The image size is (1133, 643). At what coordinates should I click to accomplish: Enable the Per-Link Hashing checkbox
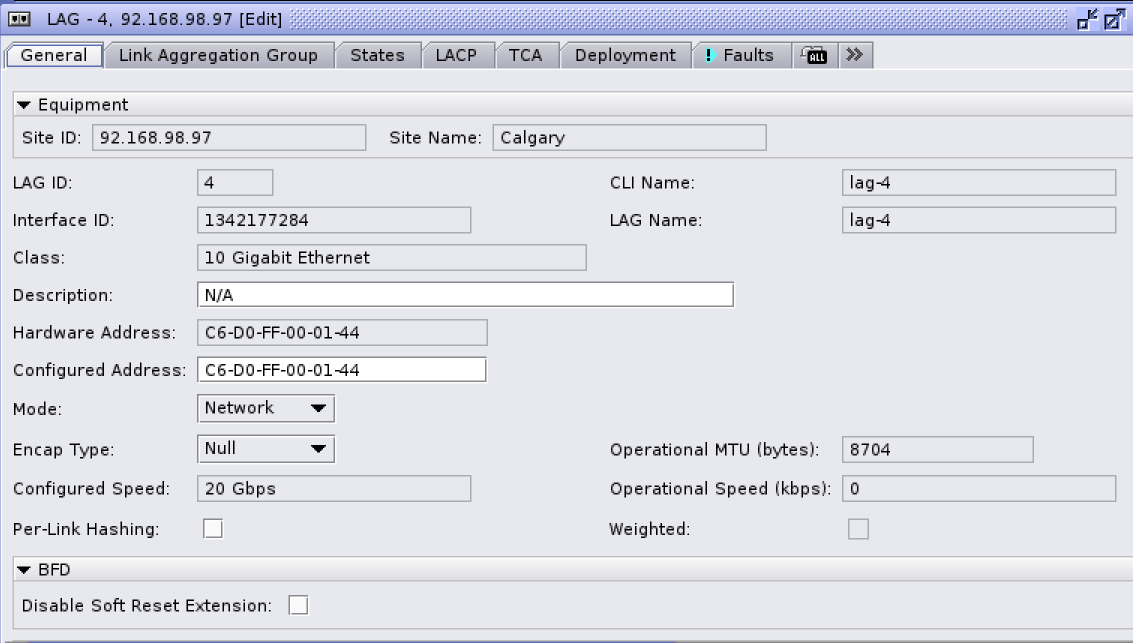pyautogui.click(x=213, y=529)
